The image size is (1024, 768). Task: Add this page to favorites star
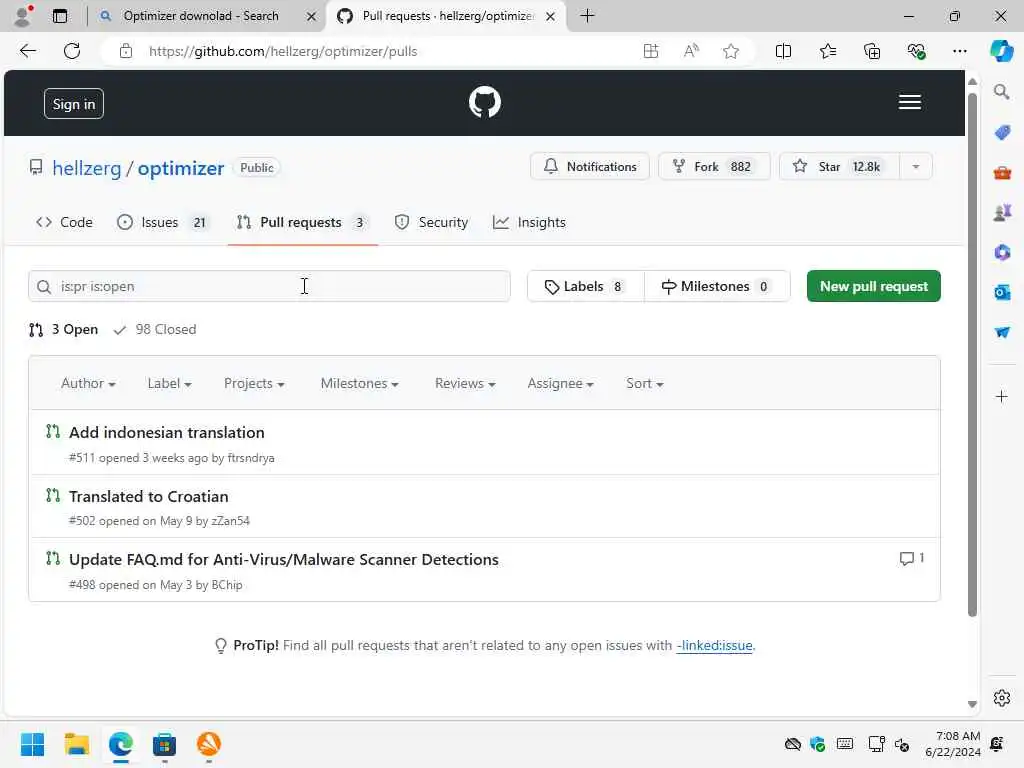[731, 51]
